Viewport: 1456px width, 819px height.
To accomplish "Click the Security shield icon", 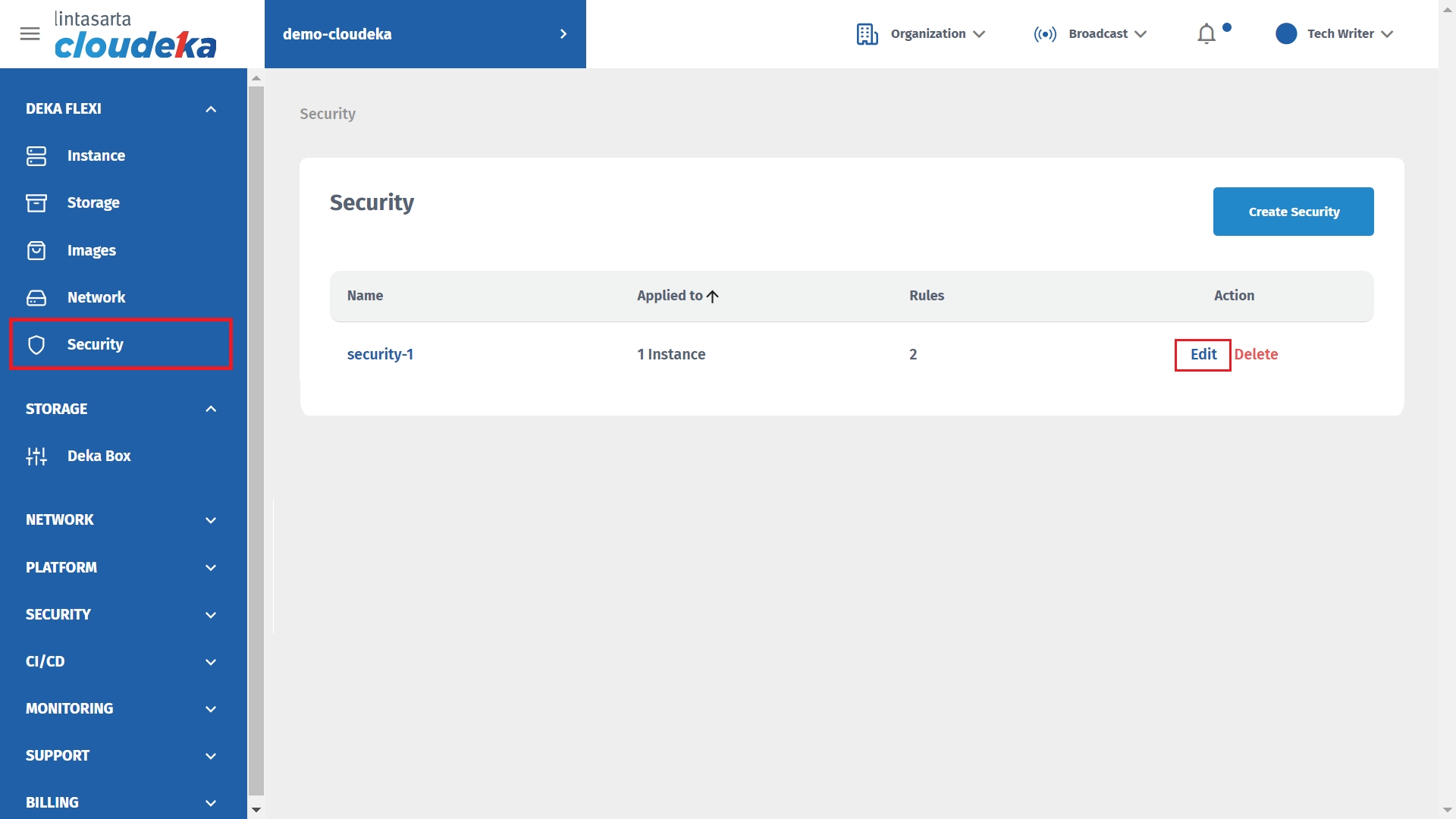I will tap(36, 344).
